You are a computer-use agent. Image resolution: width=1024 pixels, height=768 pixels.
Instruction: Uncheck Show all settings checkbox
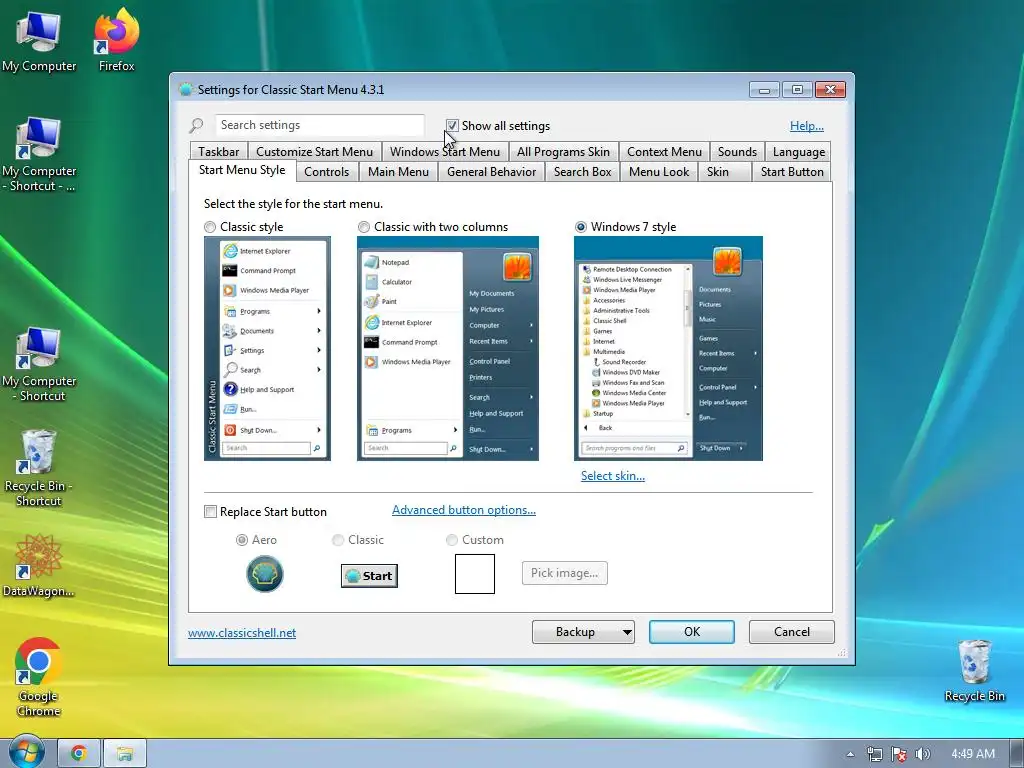point(452,125)
